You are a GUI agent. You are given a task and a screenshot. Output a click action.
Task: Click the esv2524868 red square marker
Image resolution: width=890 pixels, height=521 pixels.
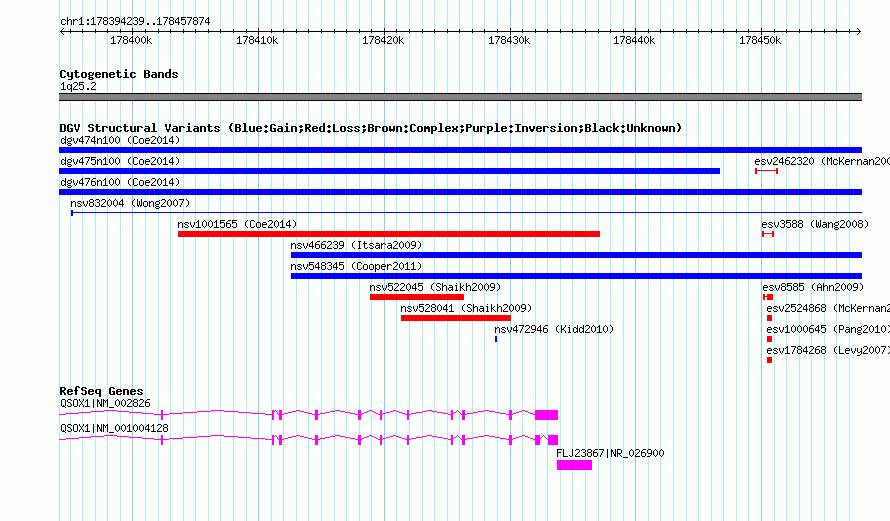[x=770, y=318]
